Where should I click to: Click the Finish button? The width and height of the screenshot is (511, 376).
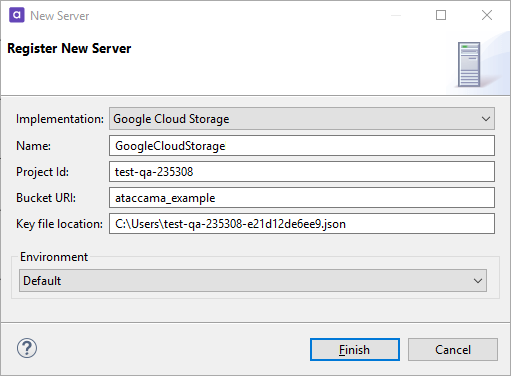(x=355, y=350)
